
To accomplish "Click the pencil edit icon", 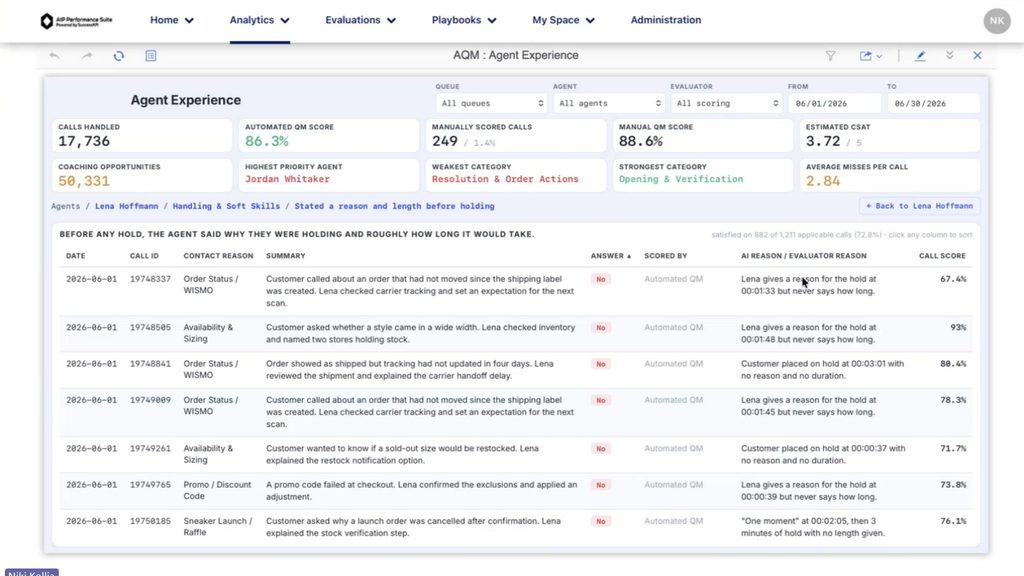I will tap(920, 56).
